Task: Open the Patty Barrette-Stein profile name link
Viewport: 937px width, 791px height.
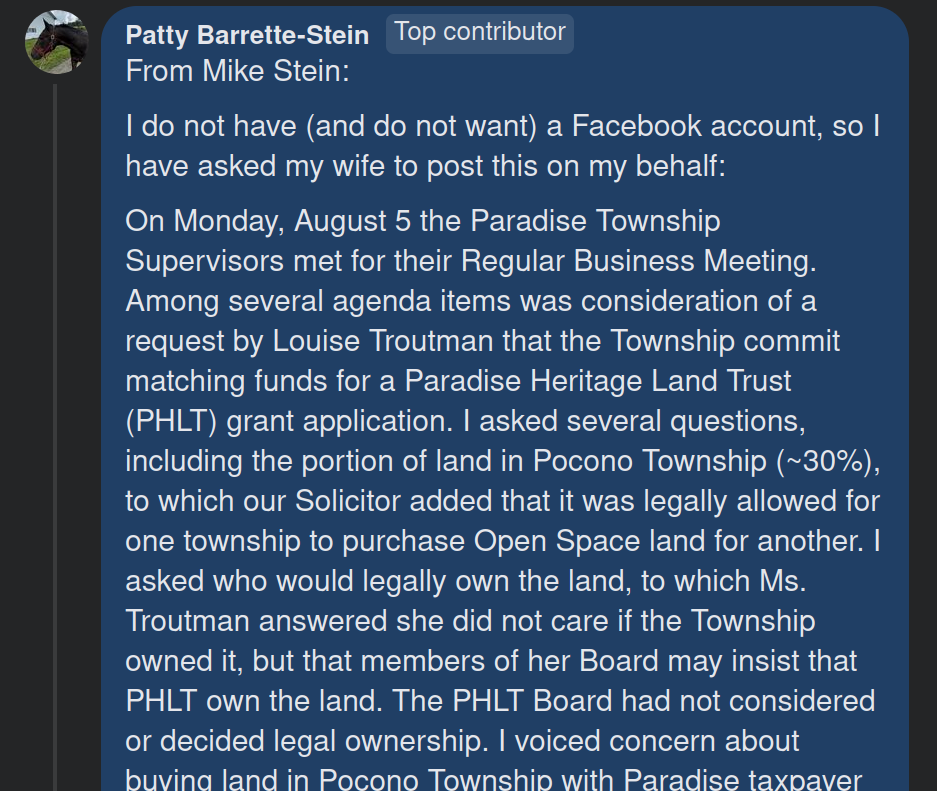Action: click(x=247, y=35)
